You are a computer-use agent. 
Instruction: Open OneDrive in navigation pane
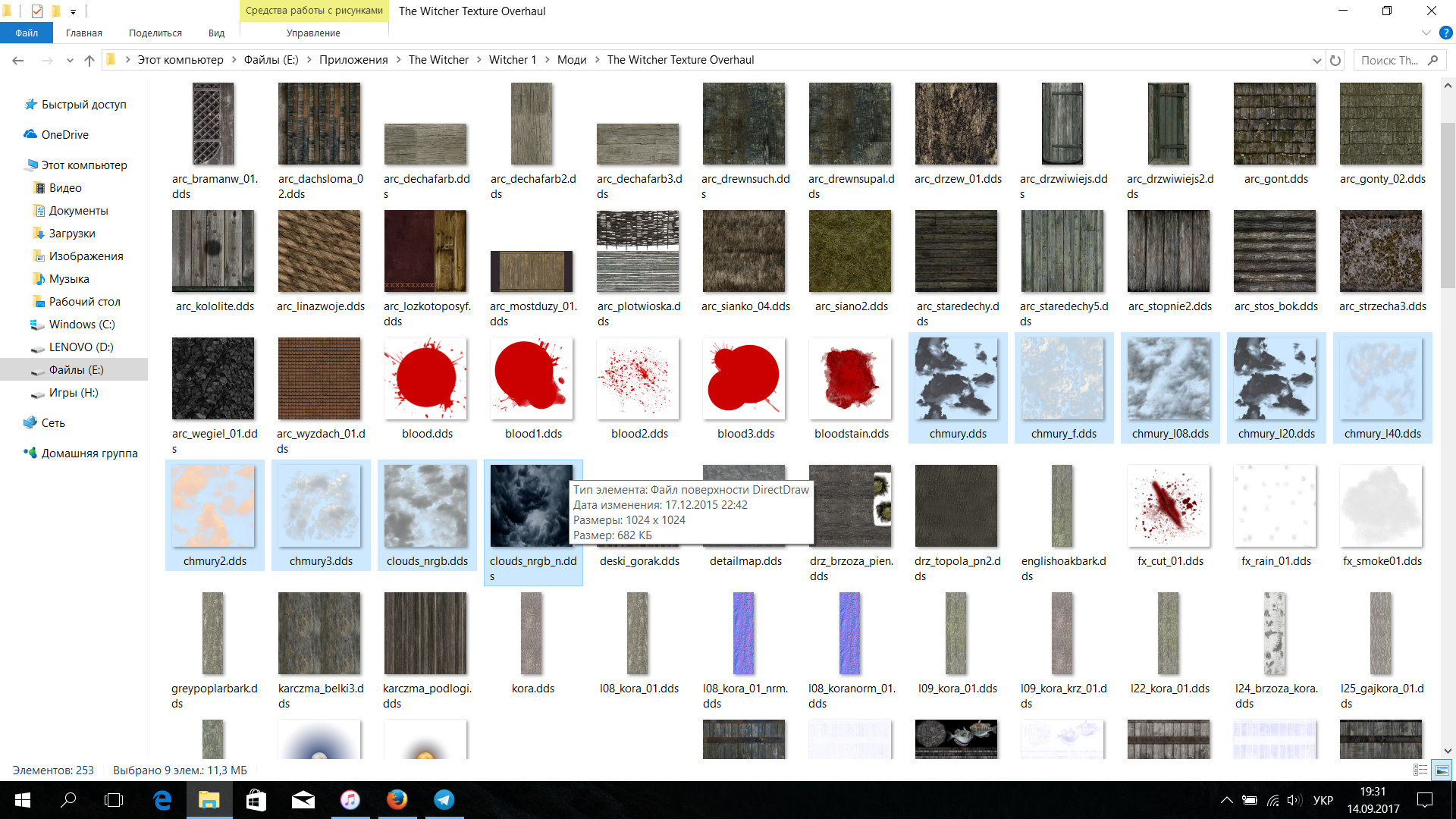(x=64, y=135)
